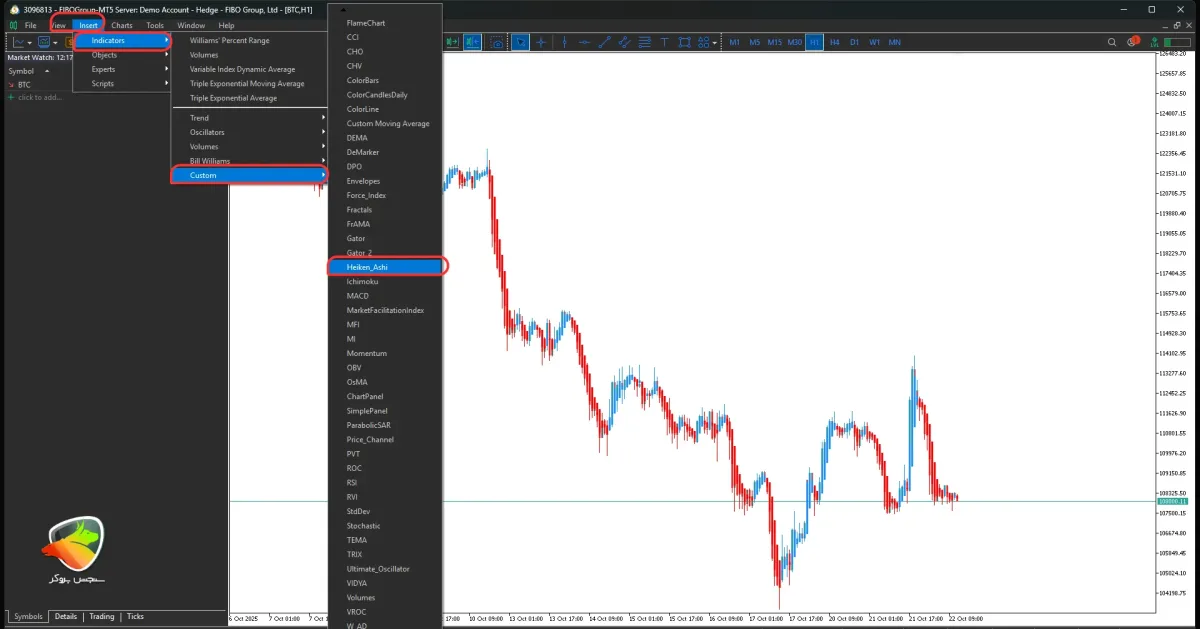
Task: Select Triple Exponential Moving Average
Action: point(247,84)
